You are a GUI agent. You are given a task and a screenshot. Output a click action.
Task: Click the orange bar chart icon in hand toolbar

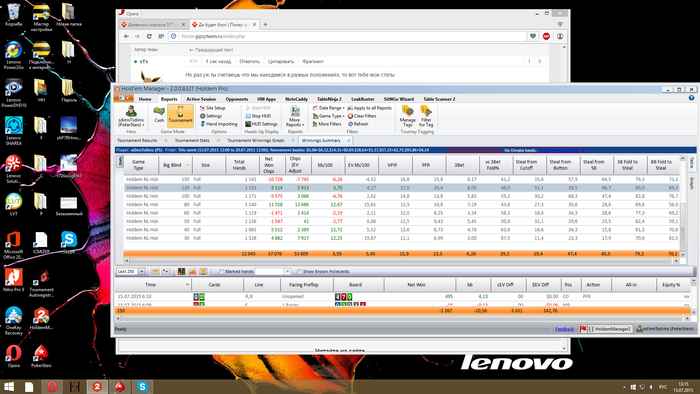tap(192, 271)
